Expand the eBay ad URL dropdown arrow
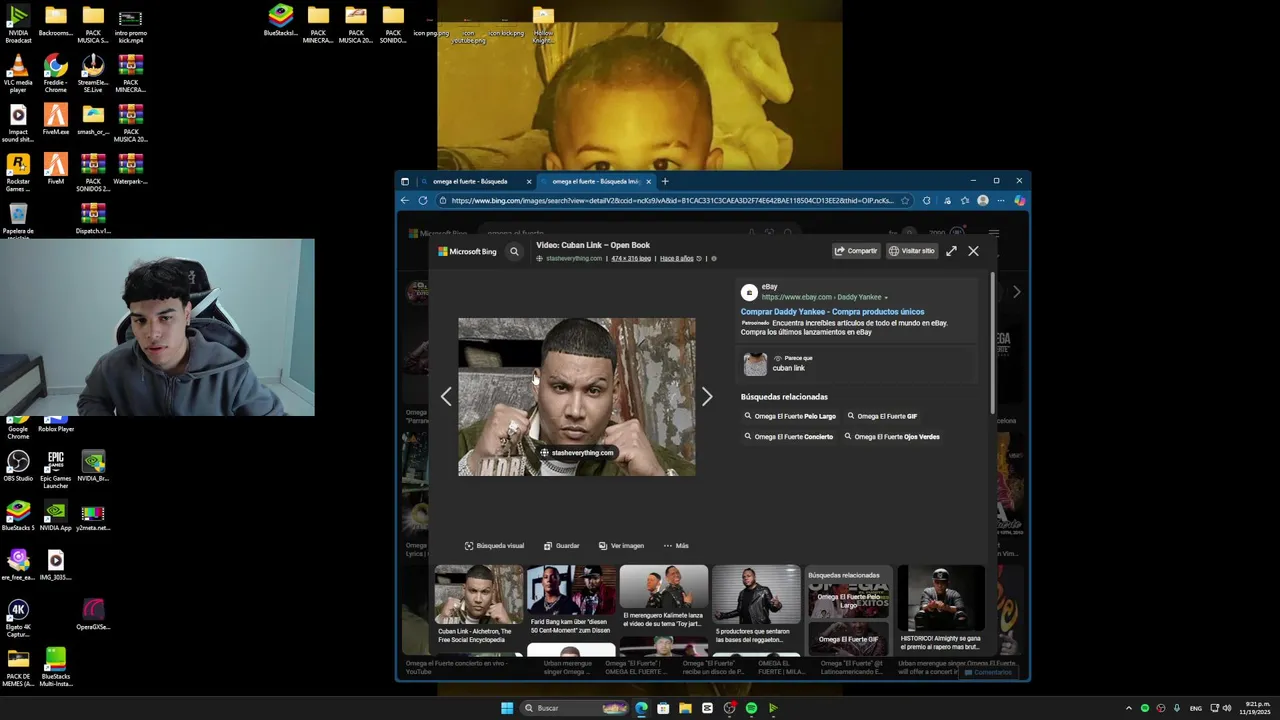Screen dimensions: 1280x720 click(886, 297)
